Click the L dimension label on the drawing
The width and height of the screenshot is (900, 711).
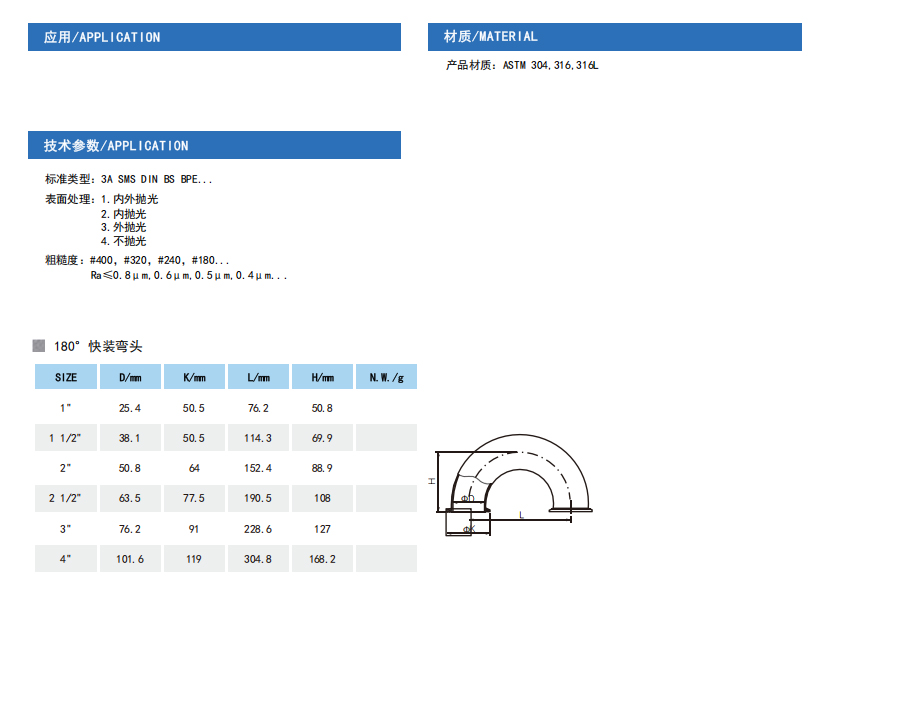point(521,515)
